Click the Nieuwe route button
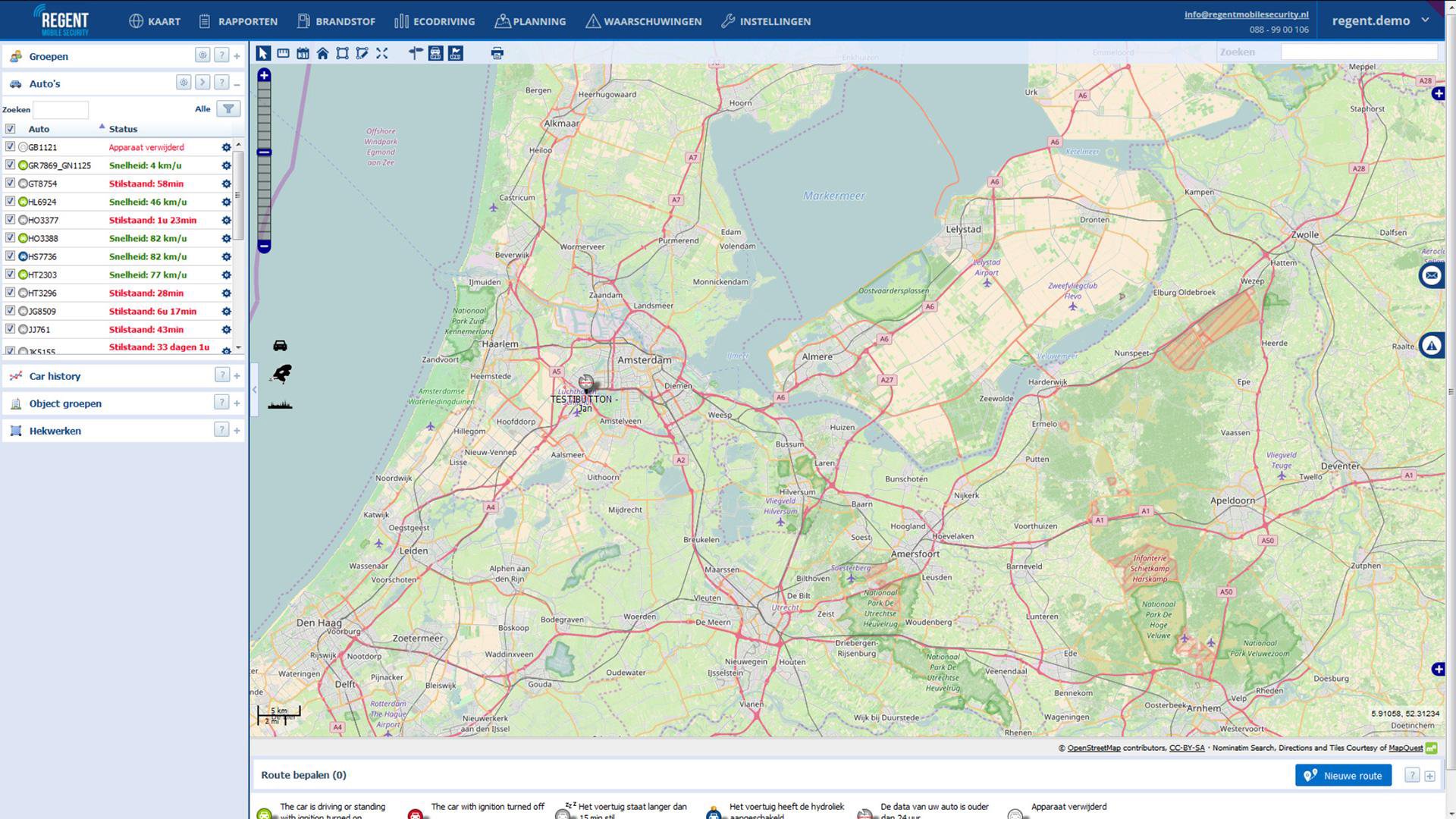Viewport: 1456px width, 819px height. click(1343, 775)
